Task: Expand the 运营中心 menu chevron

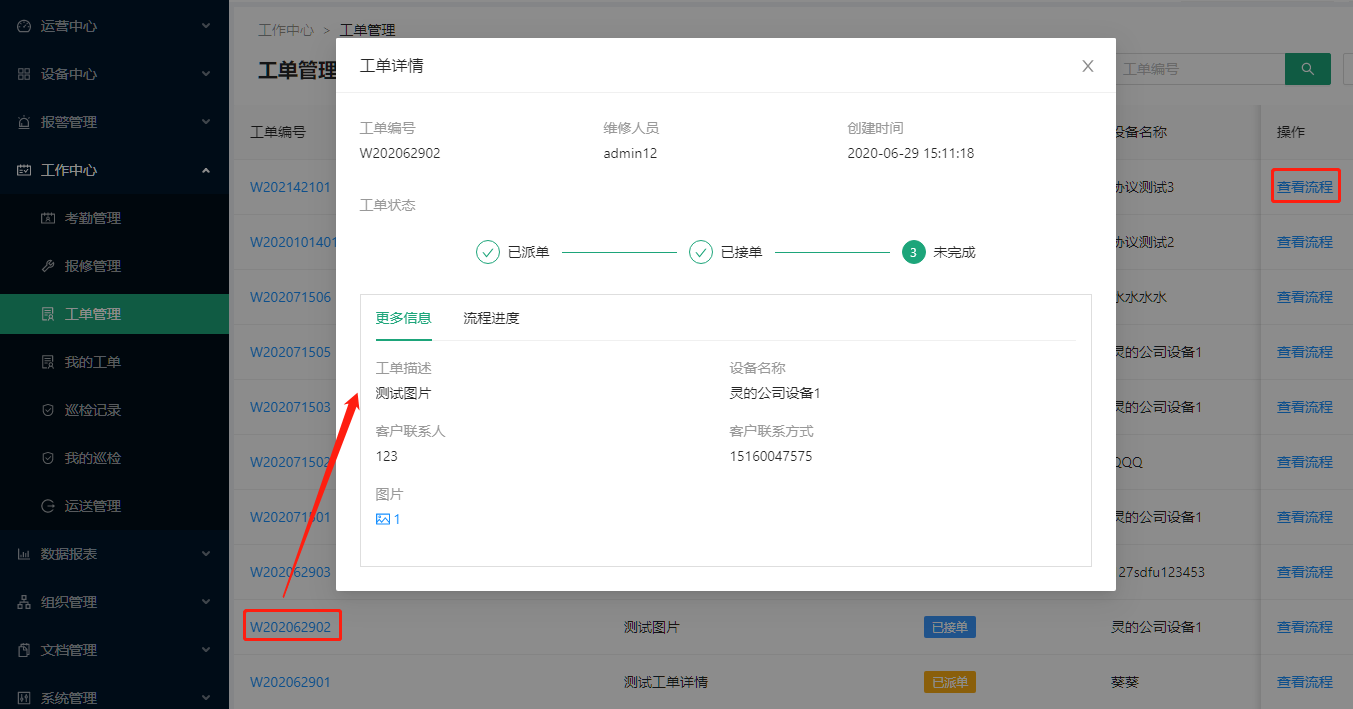Action: pyautogui.click(x=206, y=26)
